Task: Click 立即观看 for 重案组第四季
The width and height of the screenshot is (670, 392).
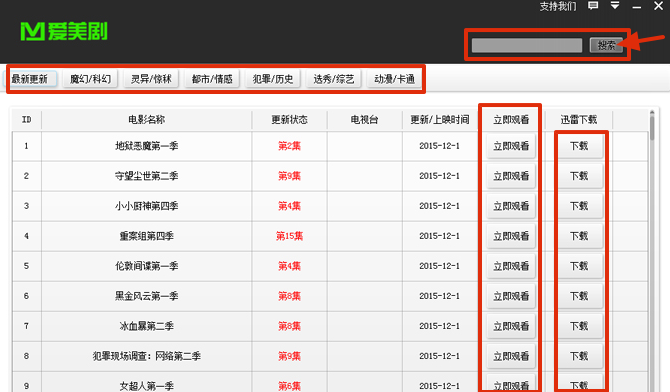Action: (511, 236)
